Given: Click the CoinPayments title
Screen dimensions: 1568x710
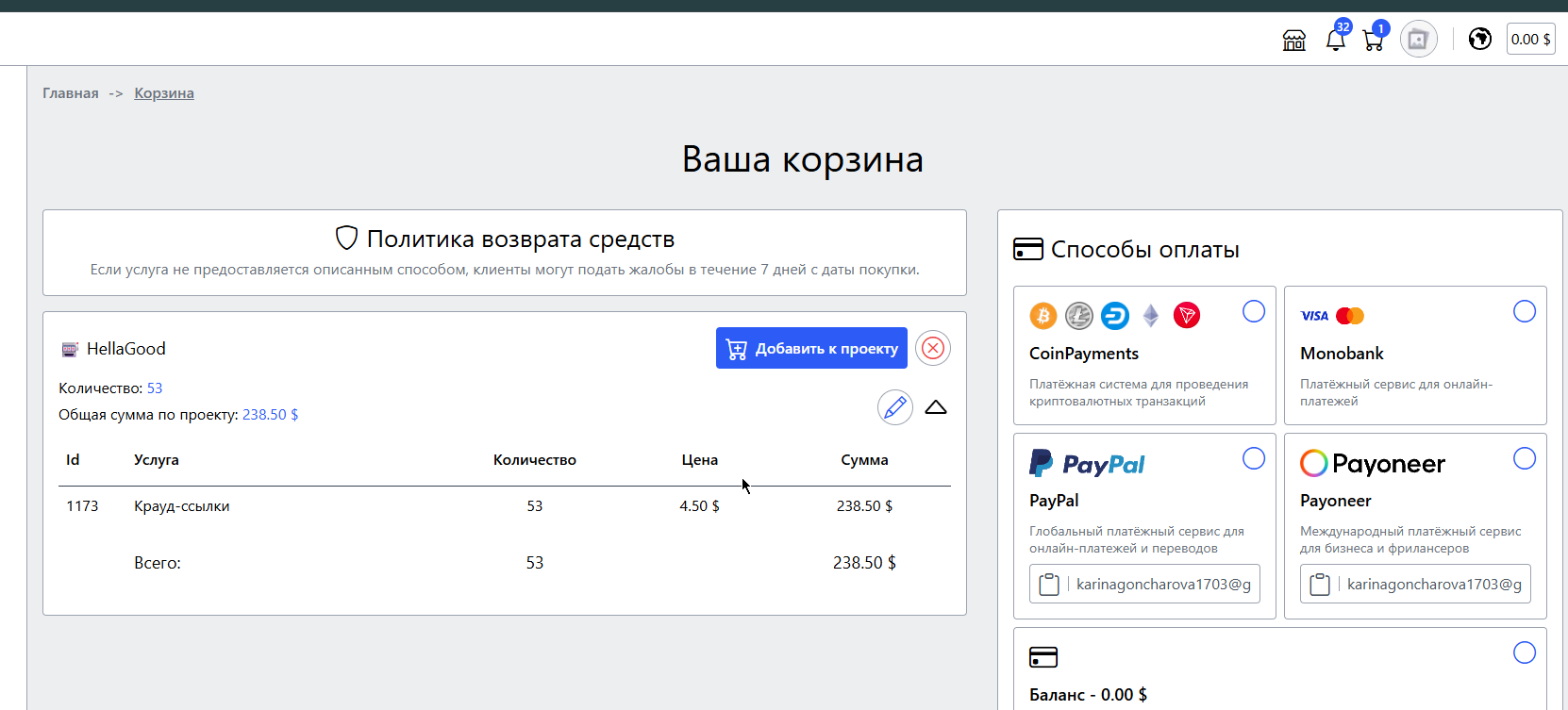Looking at the screenshot, I should click(x=1084, y=354).
